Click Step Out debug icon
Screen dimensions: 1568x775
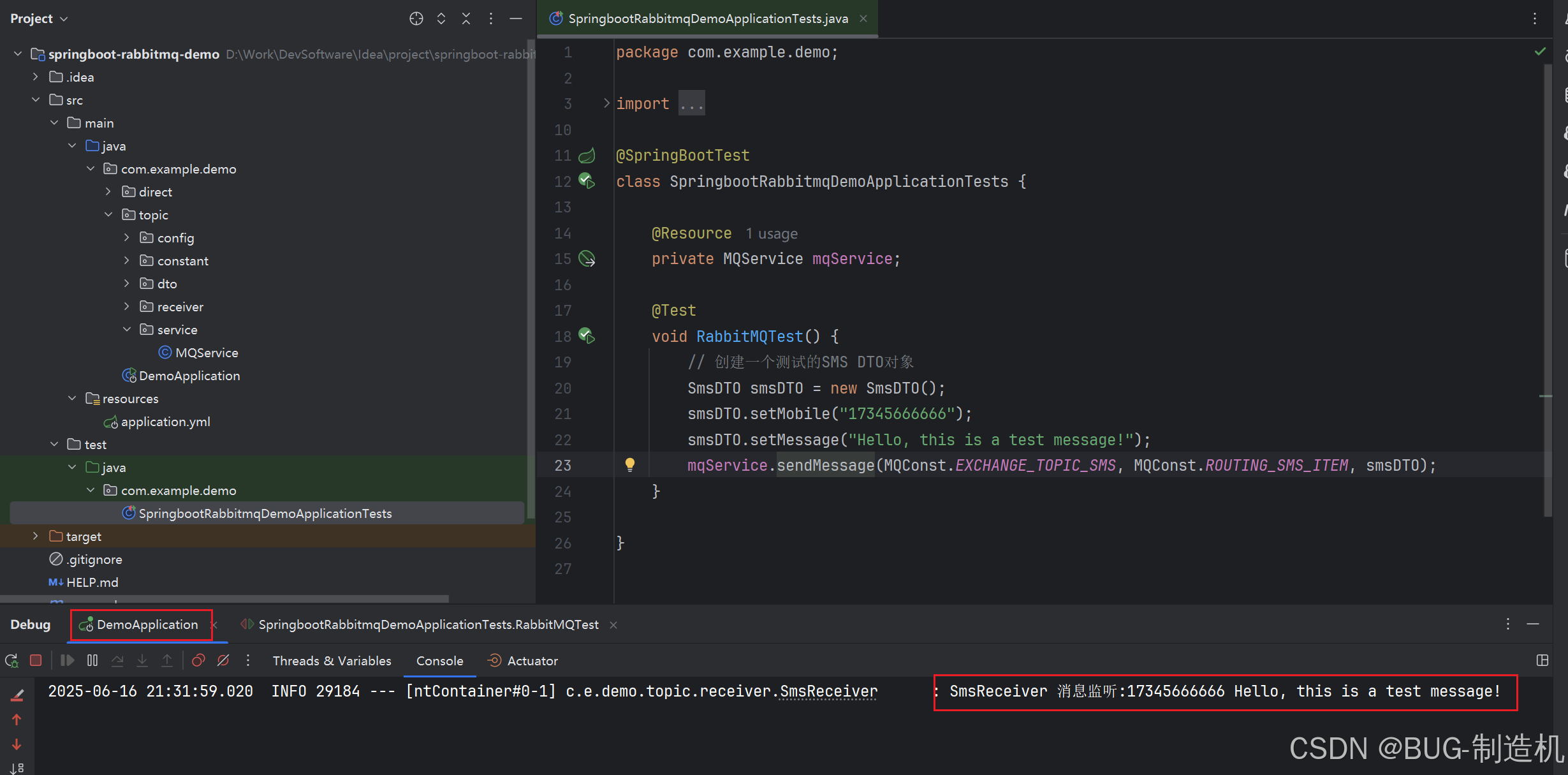[x=167, y=660]
